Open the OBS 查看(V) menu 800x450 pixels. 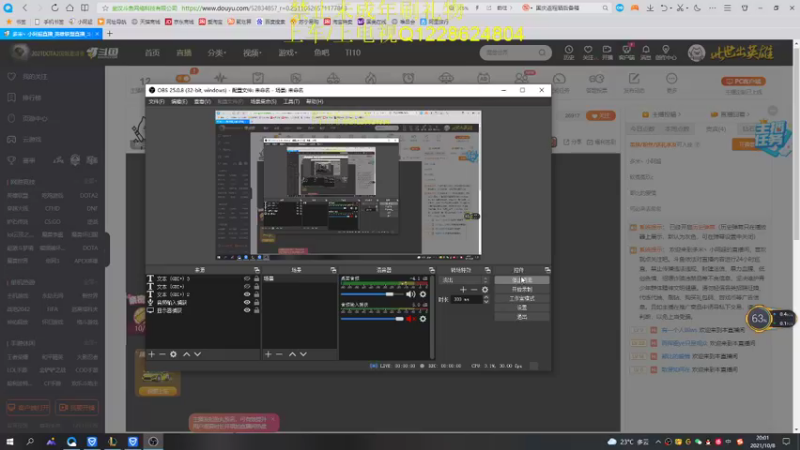[202, 102]
